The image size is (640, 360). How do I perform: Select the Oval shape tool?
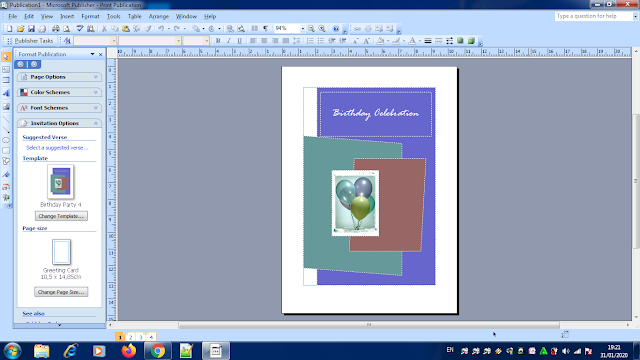click(x=6, y=140)
